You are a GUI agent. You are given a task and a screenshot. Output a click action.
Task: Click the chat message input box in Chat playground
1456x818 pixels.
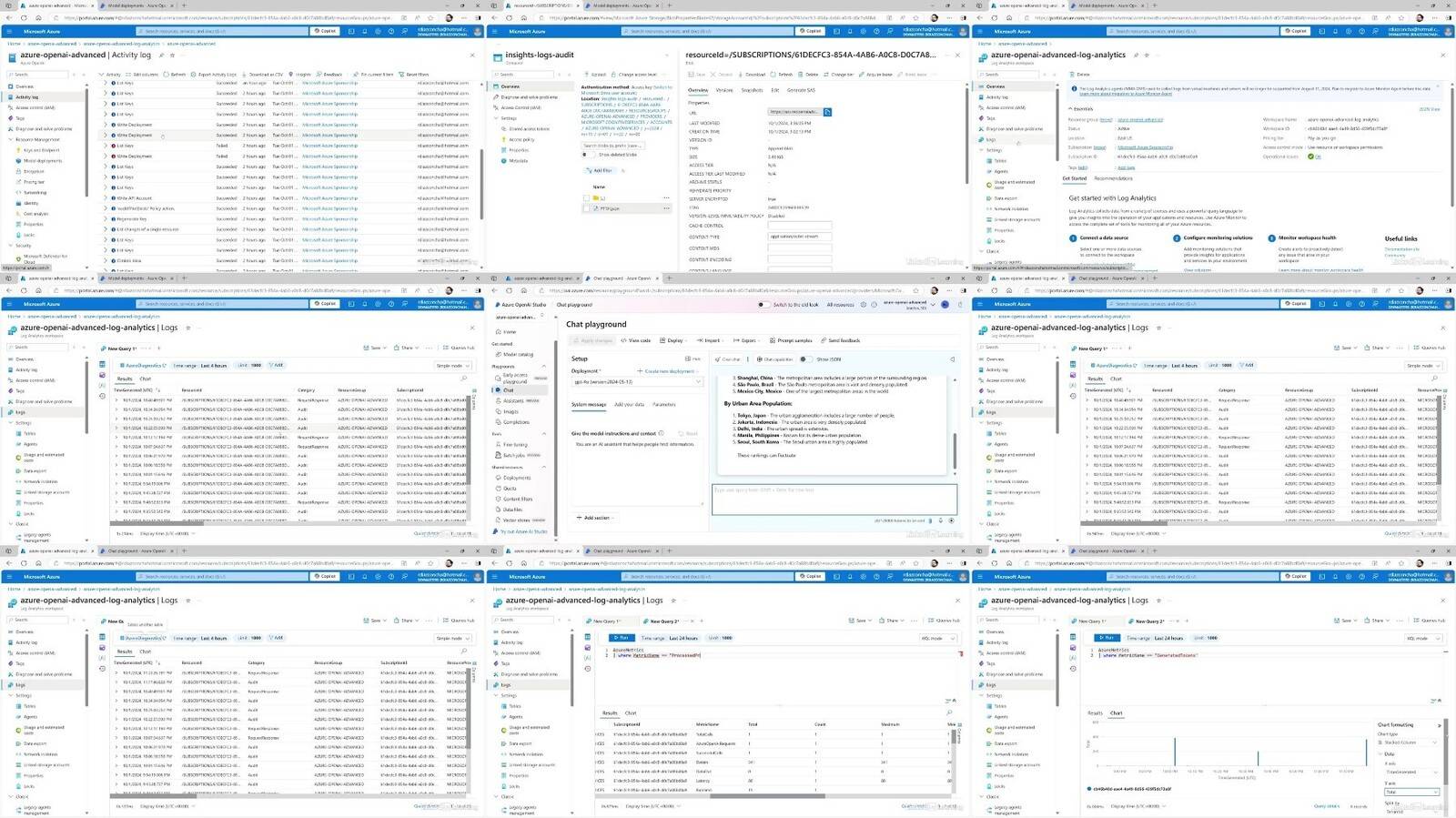click(x=834, y=499)
